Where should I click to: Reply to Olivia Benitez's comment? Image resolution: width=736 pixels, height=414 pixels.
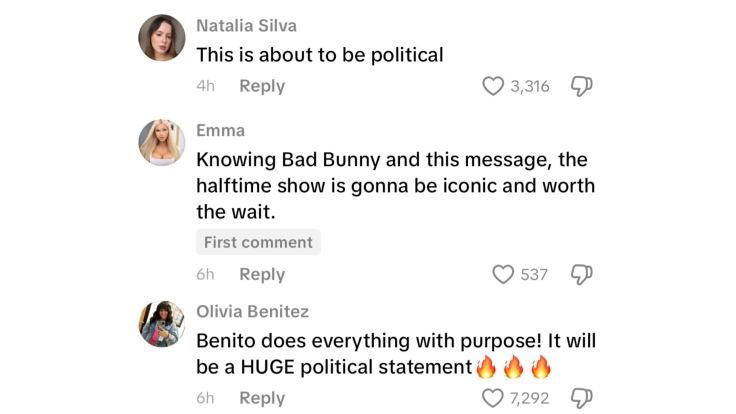point(262,398)
